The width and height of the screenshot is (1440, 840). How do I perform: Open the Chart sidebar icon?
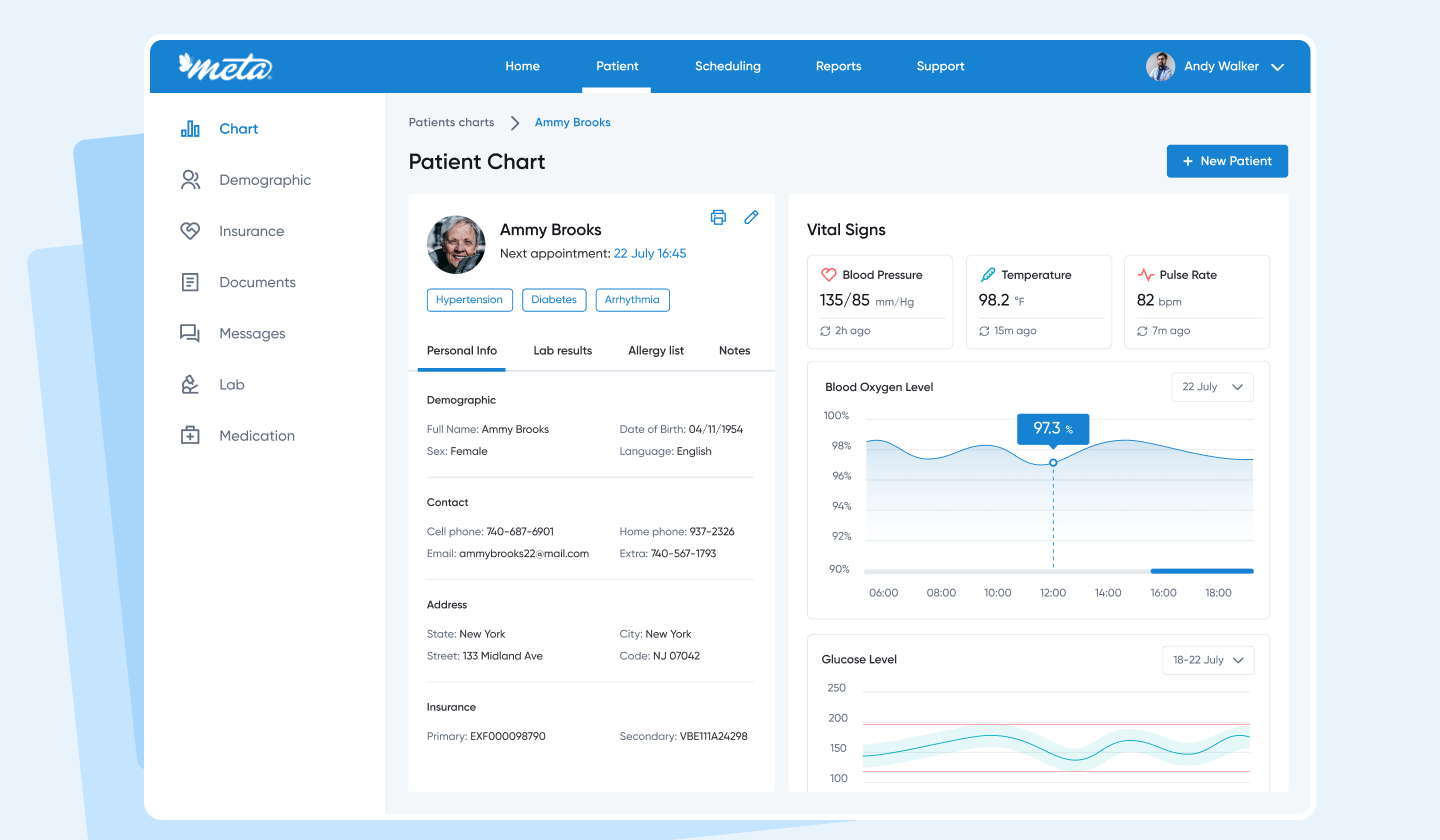(x=190, y=129)
